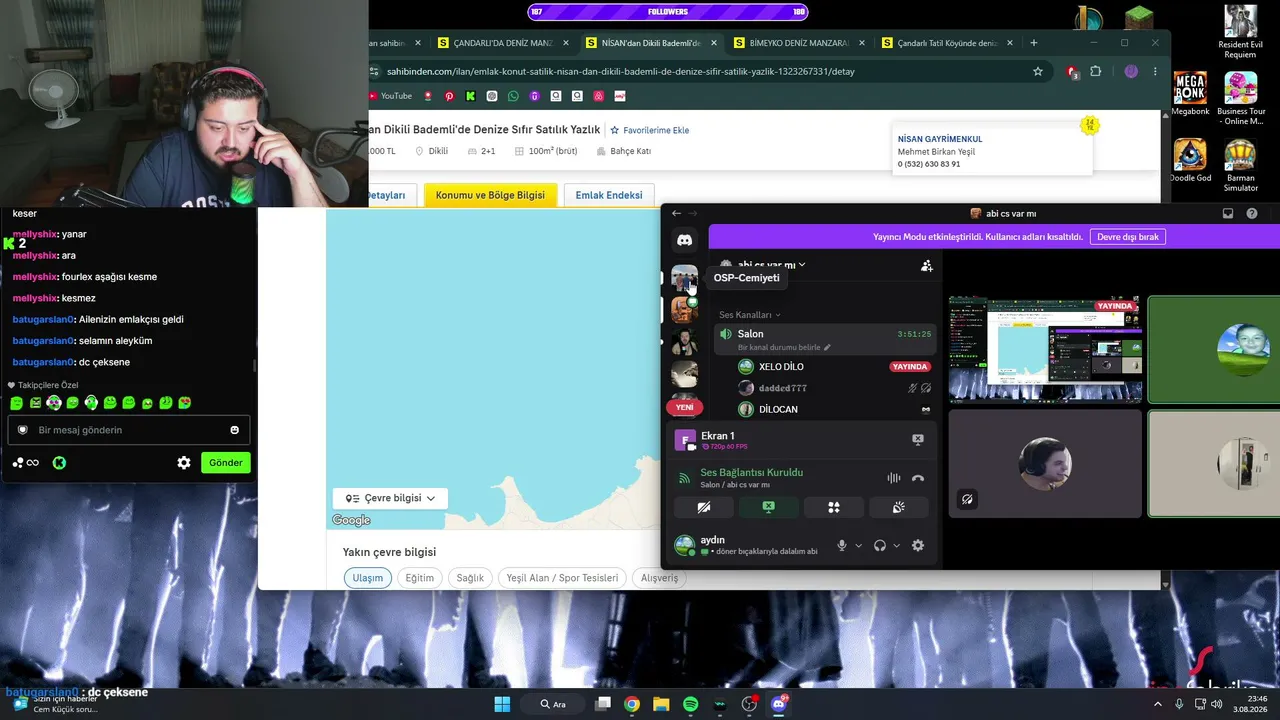The height and width of the screenshot is (720, 1280).
Task: Click the Gönder button in Kick chat
Action: pyautogui.click(x=225, y=463)
